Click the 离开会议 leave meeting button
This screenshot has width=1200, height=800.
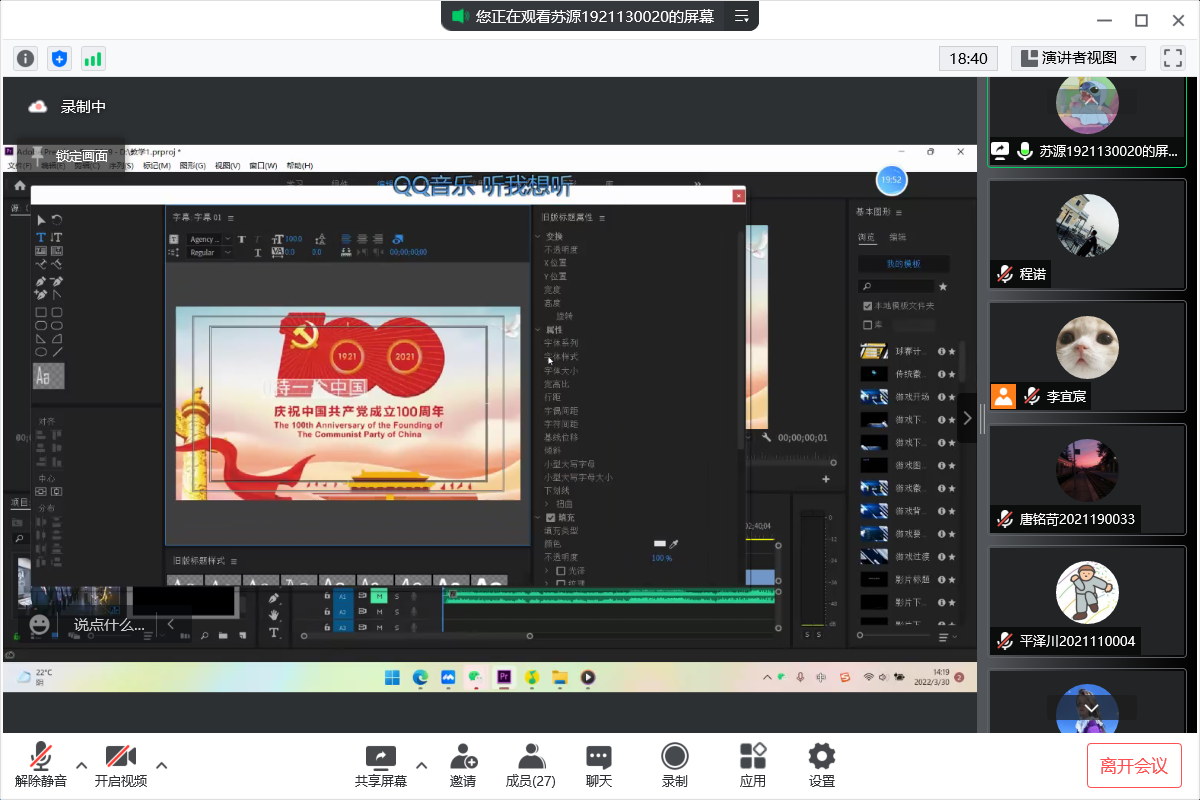pyautogui.click(x=1134, y=765)
